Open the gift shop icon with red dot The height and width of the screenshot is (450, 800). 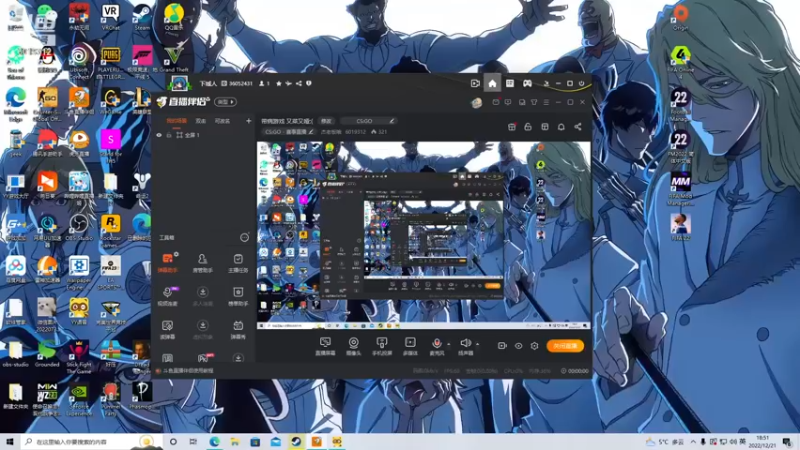click(512, 127)
